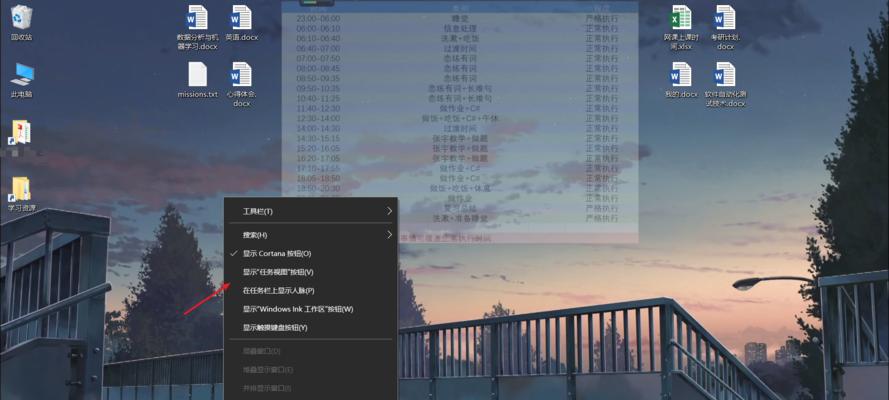Select the 考研计划.docx document icon

tap(725, 27)
